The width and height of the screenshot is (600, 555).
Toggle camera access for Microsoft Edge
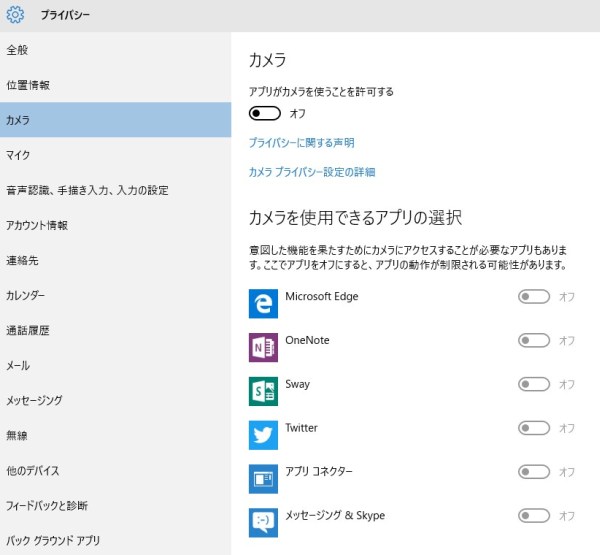click(534, 297)
